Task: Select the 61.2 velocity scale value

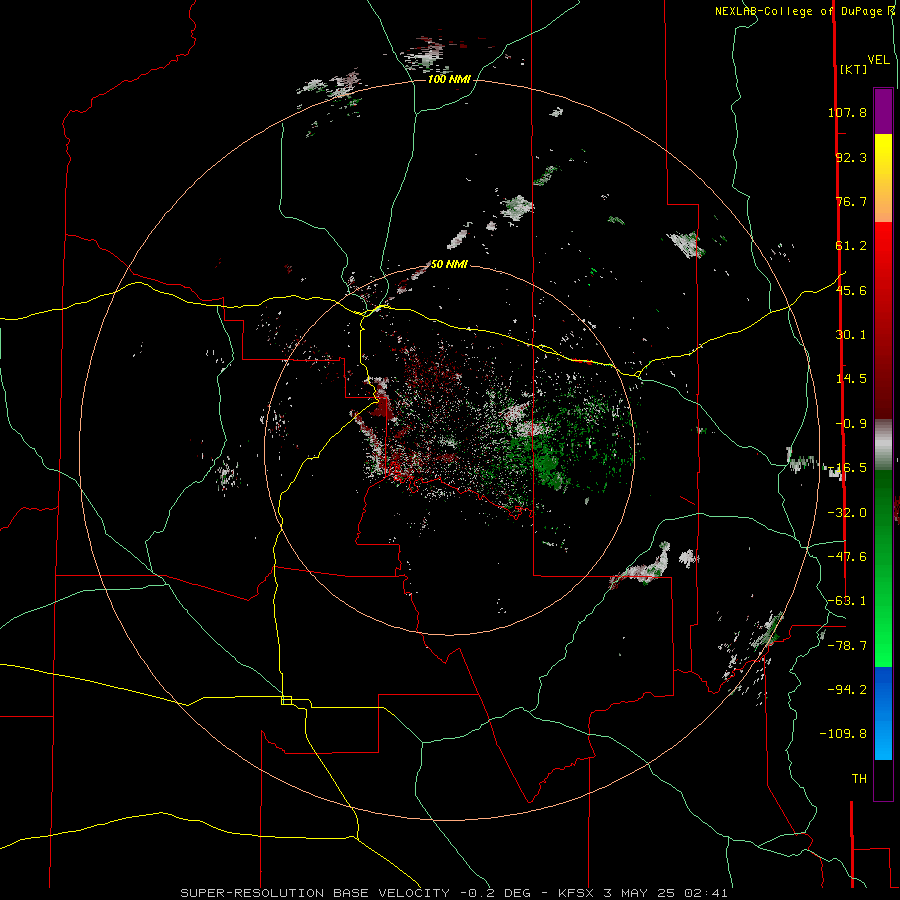Action: (x=851, y=246)
